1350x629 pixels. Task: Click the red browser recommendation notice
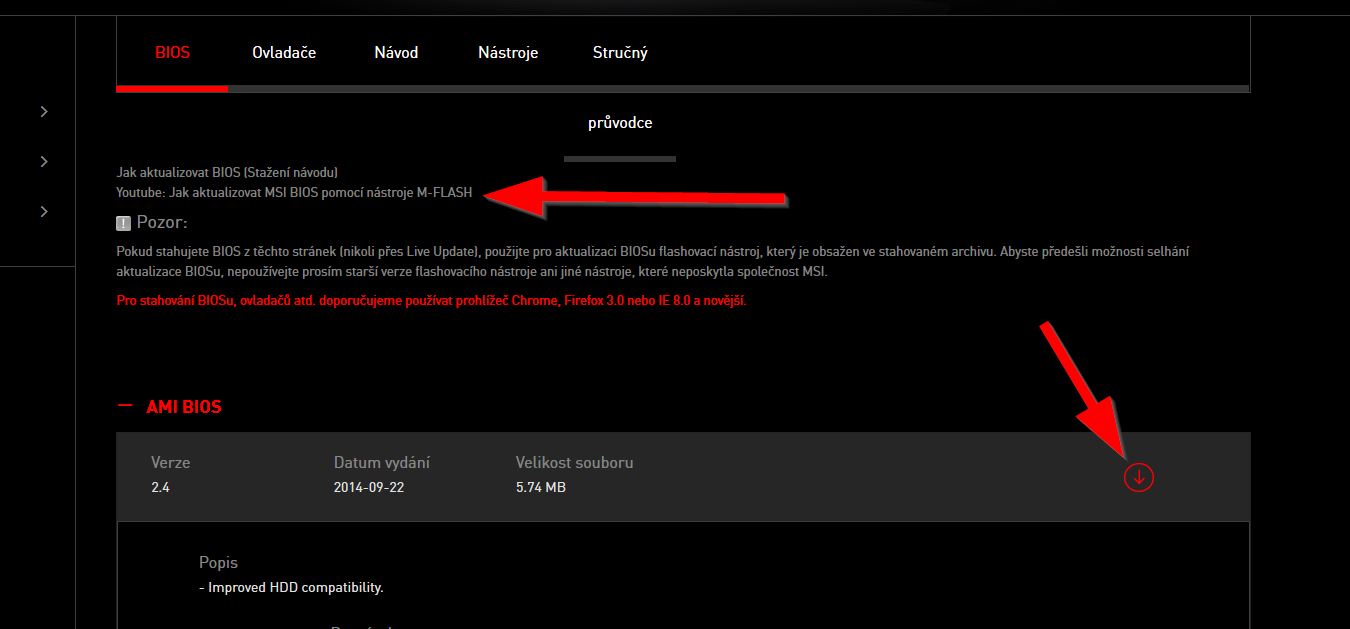[x=431, y=300]
